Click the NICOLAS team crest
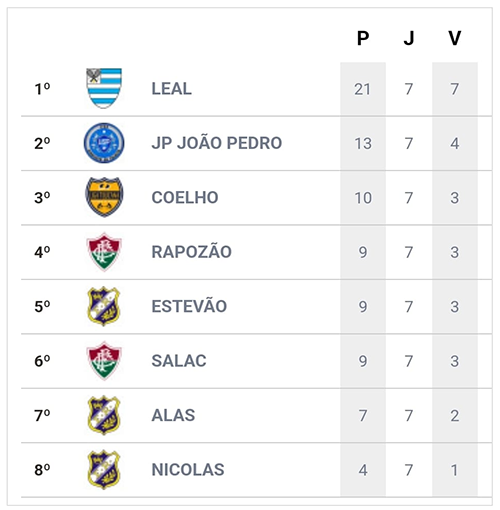Image resolution: width=500 pixels, height=510 pixels. pyautogui.click(x=104, y=469)
